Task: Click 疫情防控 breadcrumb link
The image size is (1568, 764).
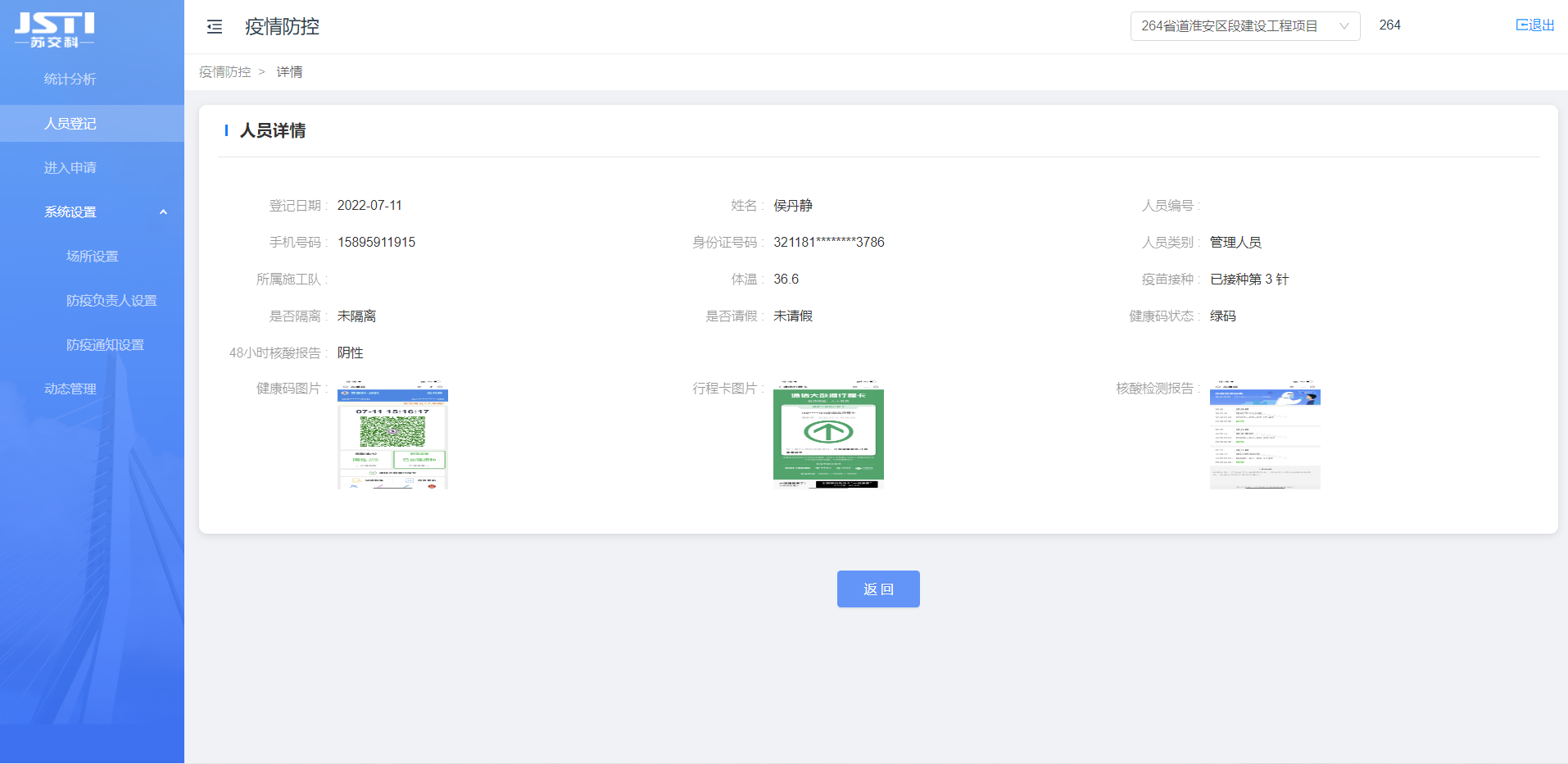Action: point(224,72)
